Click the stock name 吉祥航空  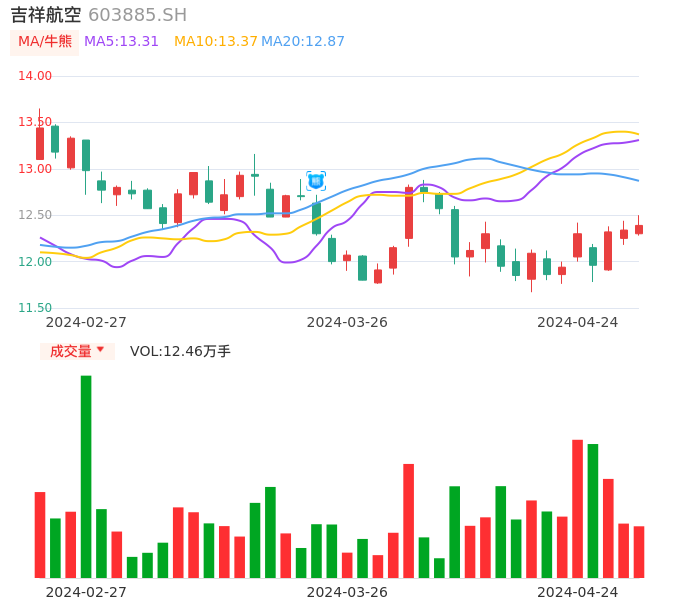tap(46, 15)
